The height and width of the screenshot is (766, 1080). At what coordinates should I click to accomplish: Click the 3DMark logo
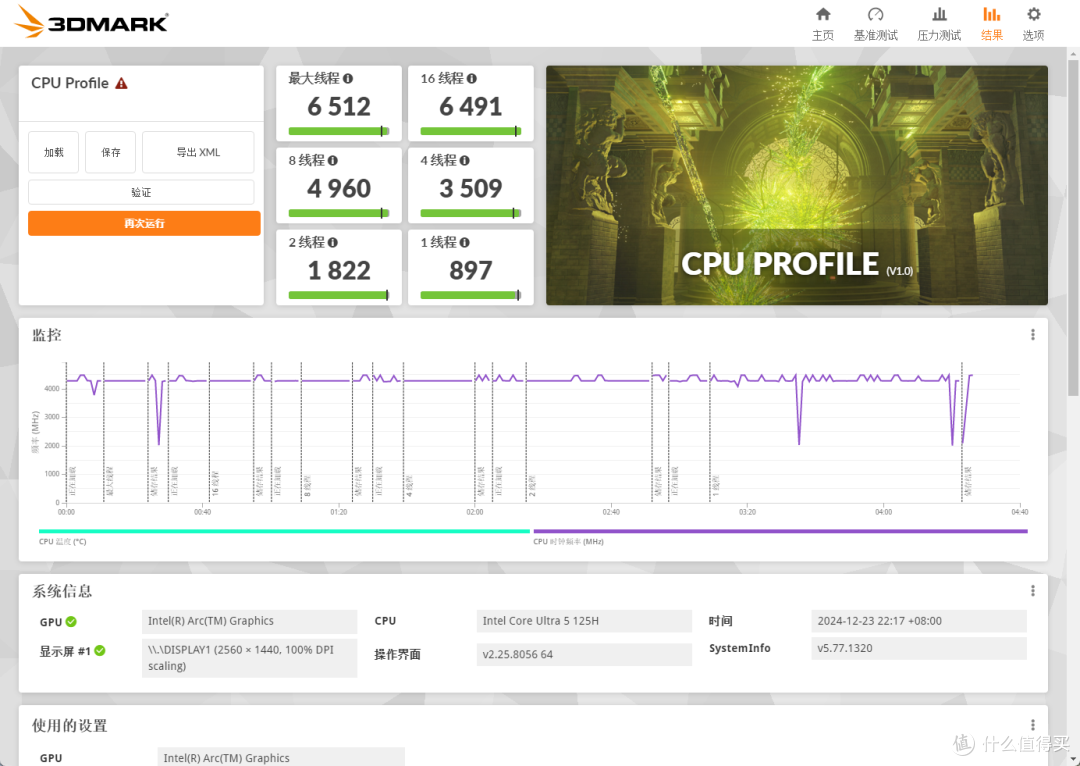(90, 22)
